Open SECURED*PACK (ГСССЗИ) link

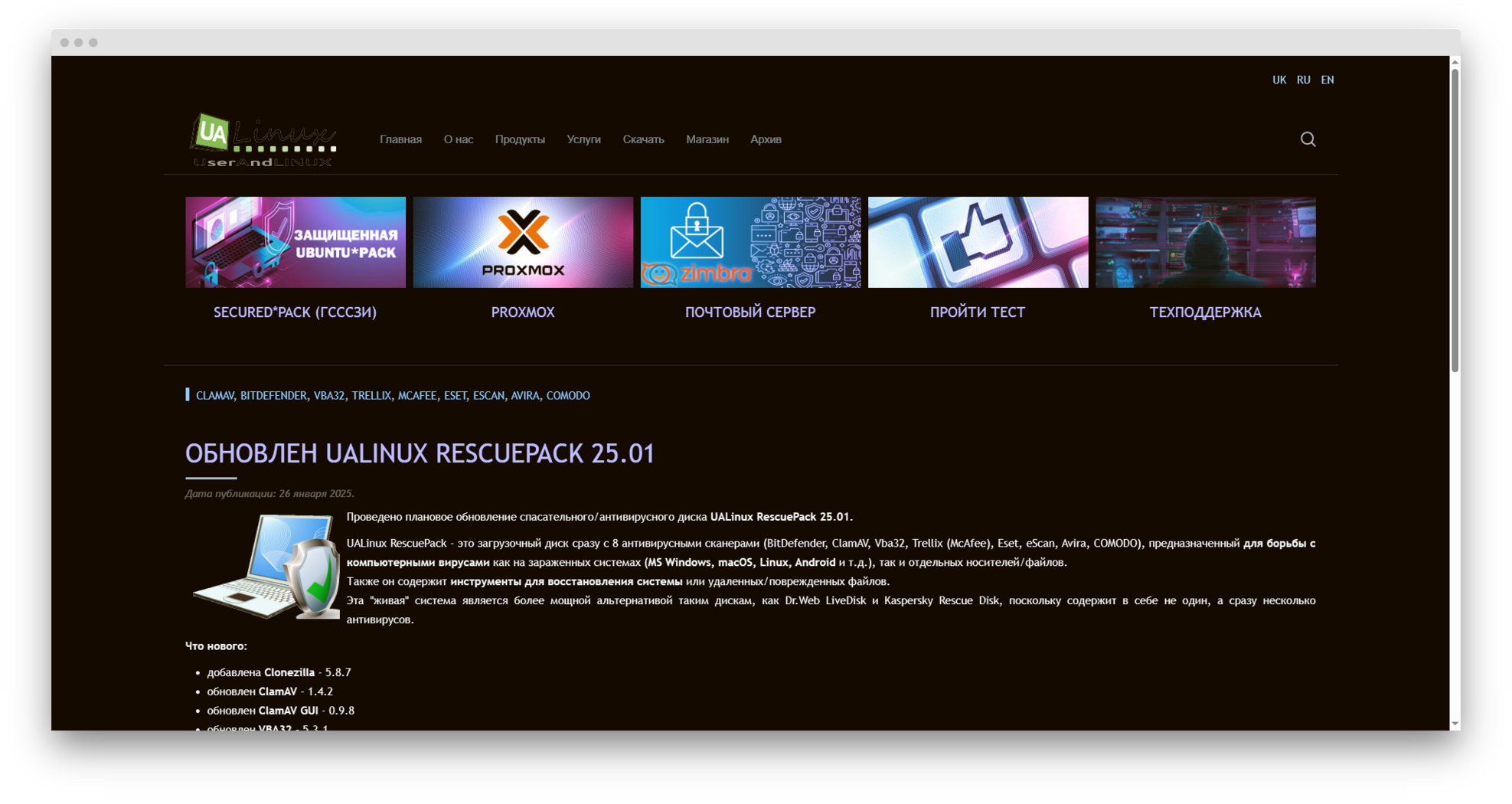295,312
